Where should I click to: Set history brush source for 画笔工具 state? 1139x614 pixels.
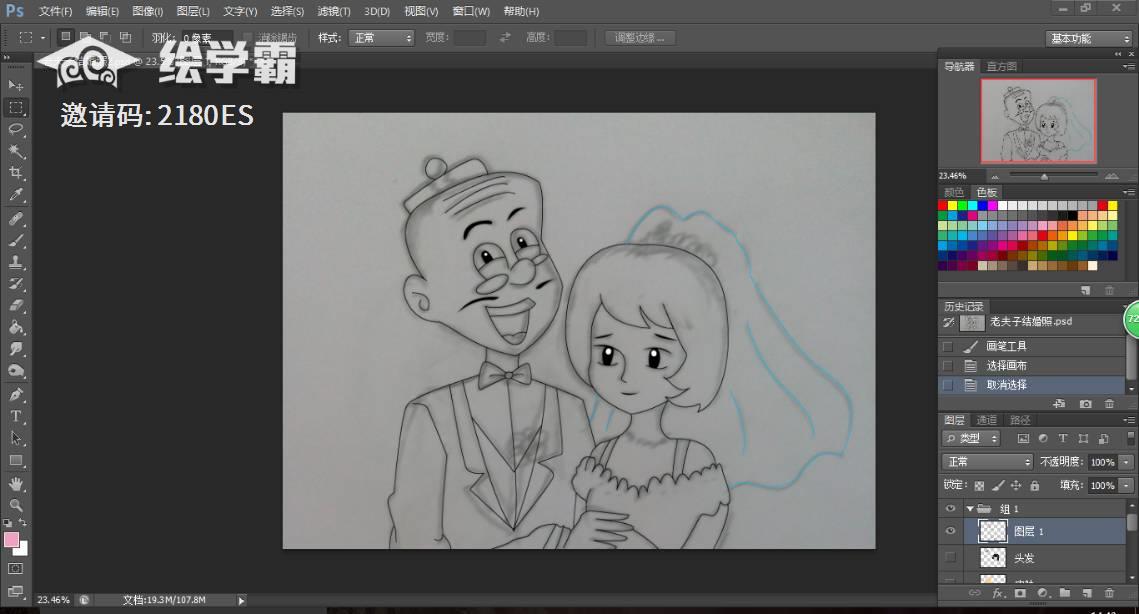(x=947, y=347)
